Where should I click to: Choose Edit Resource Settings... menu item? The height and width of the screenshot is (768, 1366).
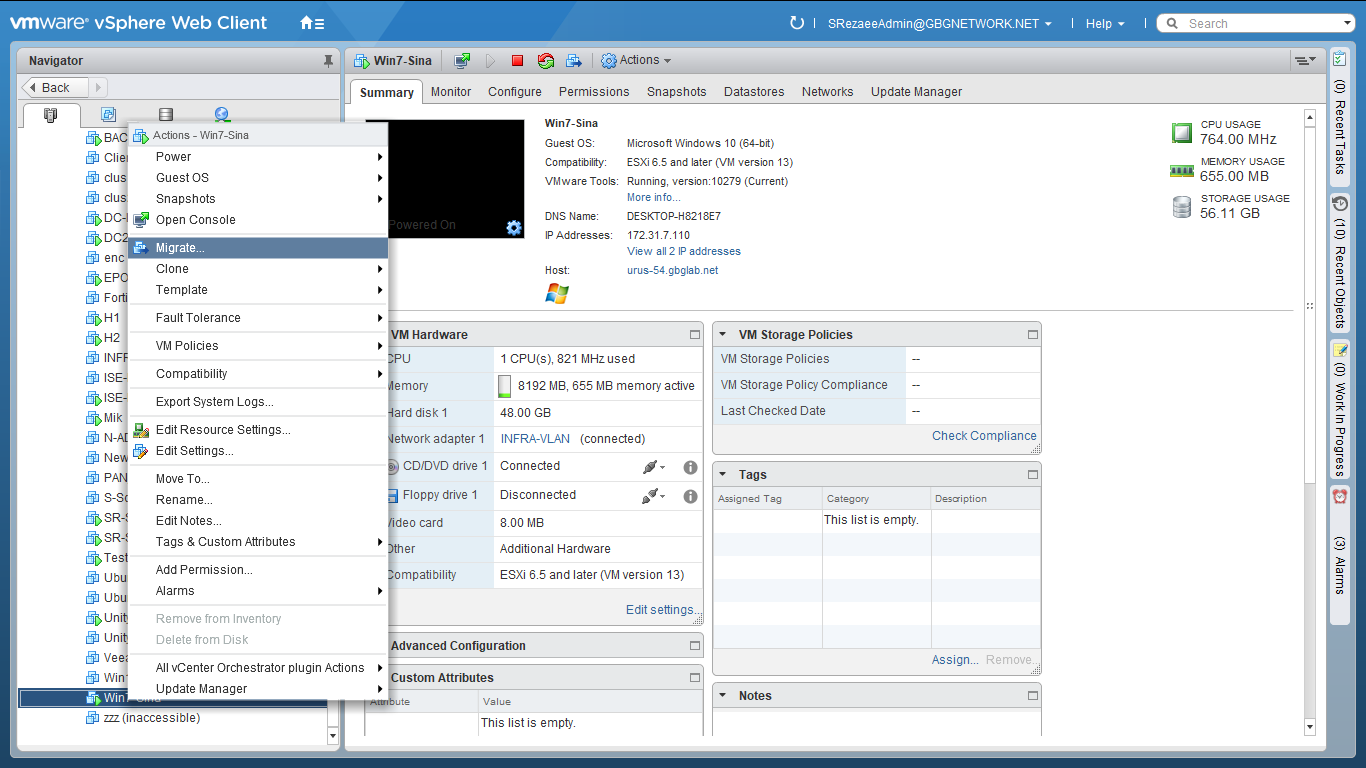point(258,430)
